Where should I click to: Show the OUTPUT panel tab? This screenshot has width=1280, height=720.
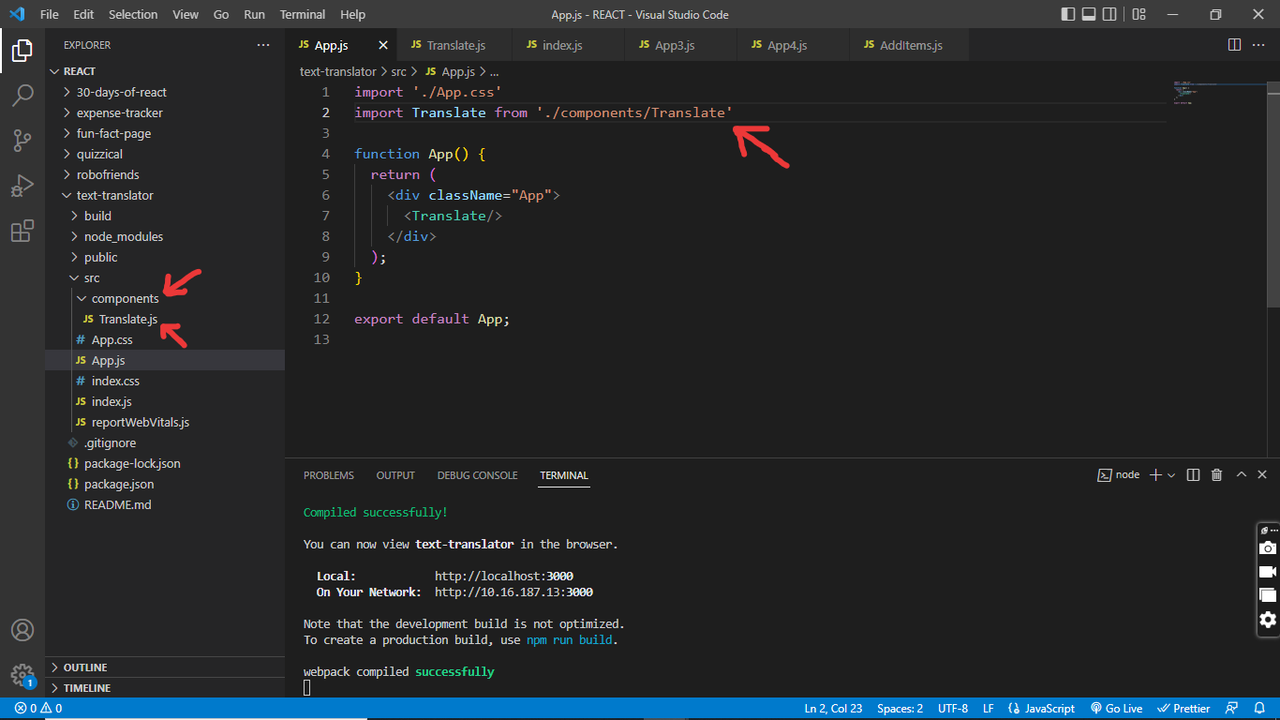[395, 475]
